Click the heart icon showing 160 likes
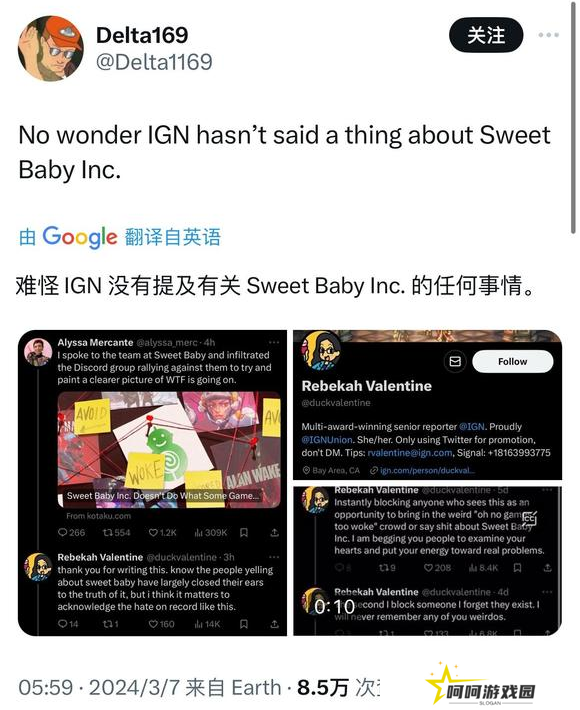Viewport: 580px width, 710px height. click(x=153, y=624)
